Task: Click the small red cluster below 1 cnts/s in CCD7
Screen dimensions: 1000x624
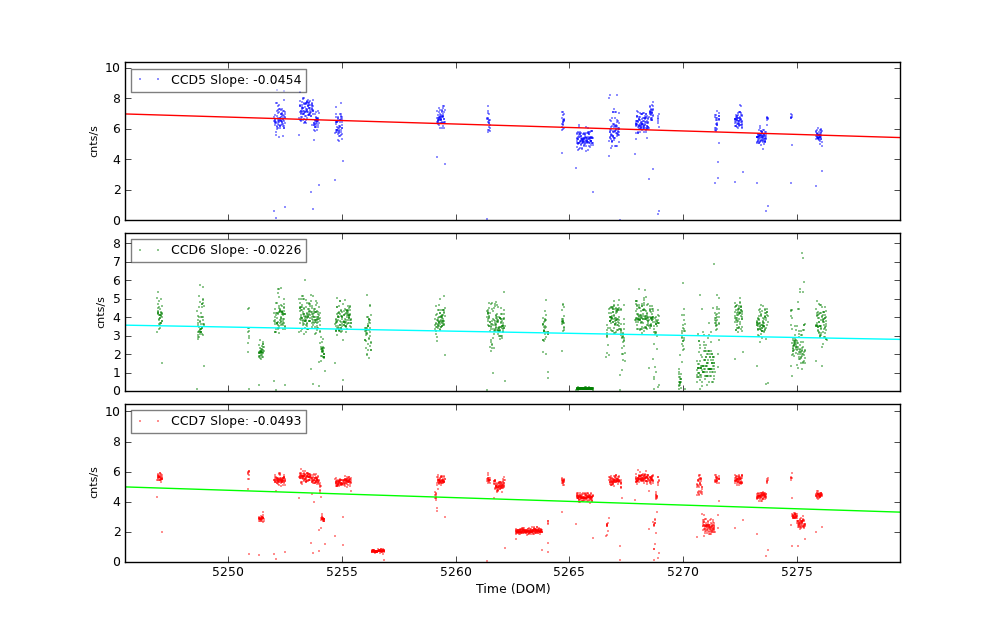Action: point(377,551)
